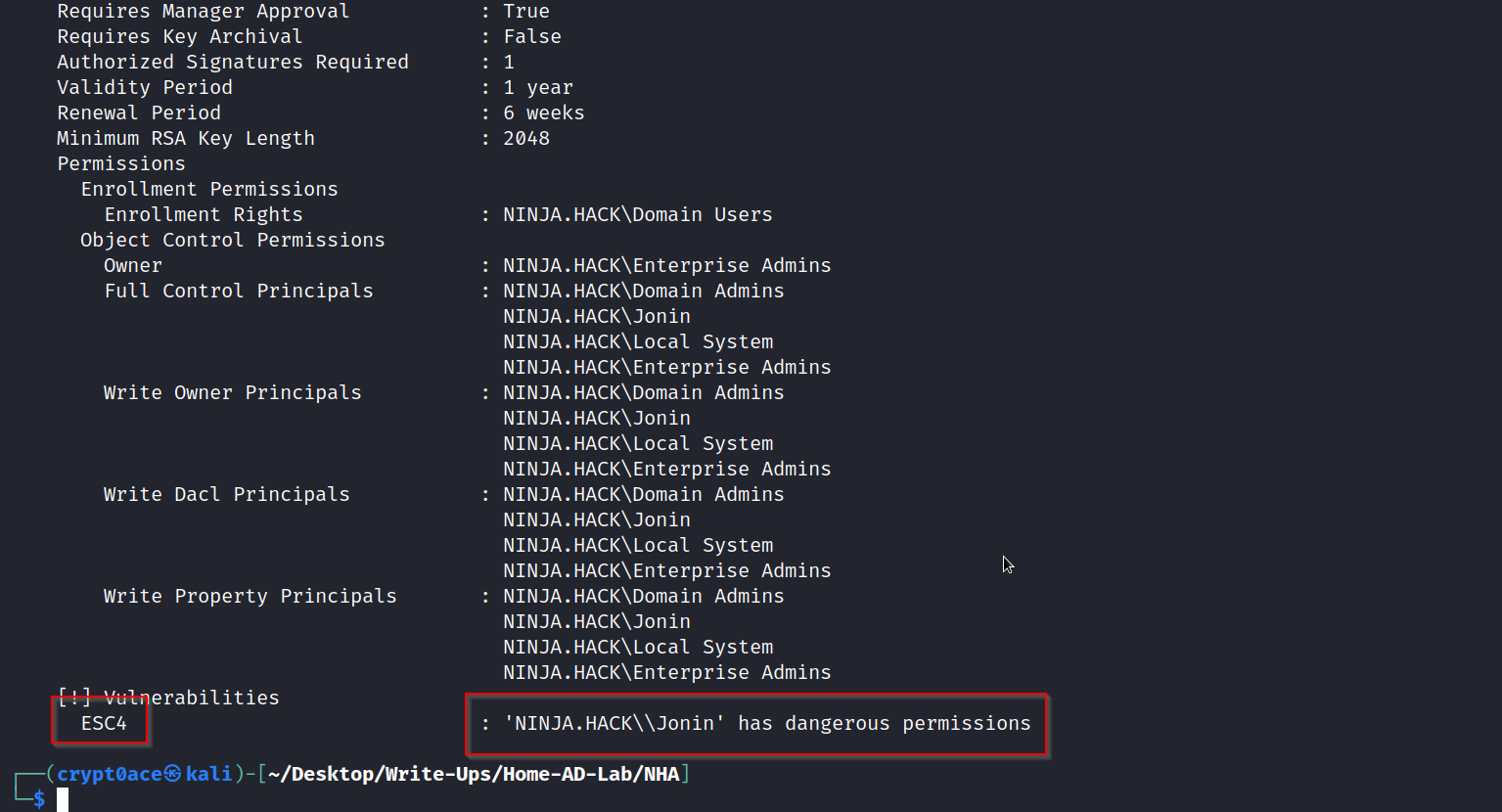Click the Owner value Enterprise Admins
Screen dimensions: 1502x812
[x=666, y=265]
